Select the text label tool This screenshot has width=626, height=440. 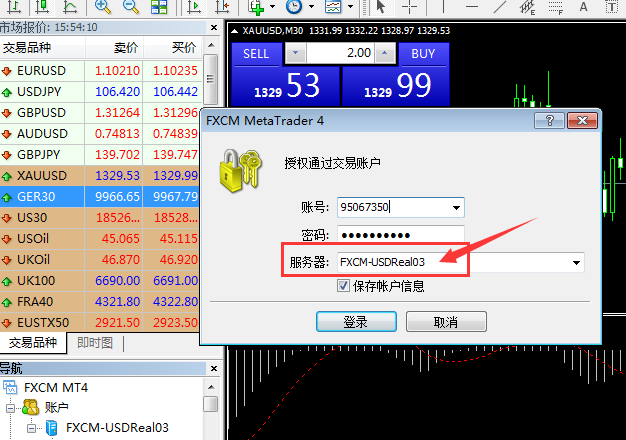[x=611, y=7]
